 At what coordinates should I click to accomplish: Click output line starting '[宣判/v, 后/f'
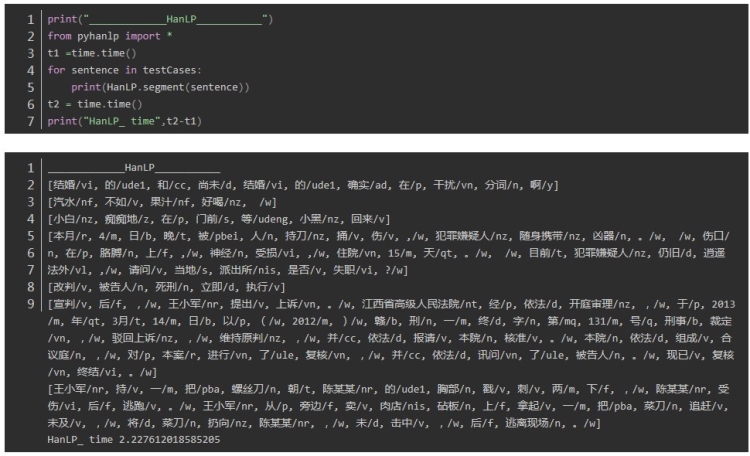coord(391,304)
